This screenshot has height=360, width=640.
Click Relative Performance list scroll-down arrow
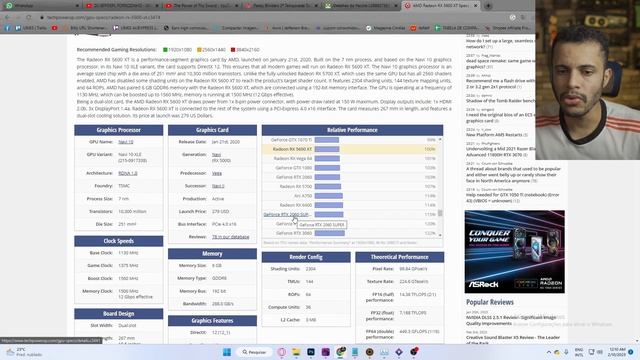pos(440,236)
